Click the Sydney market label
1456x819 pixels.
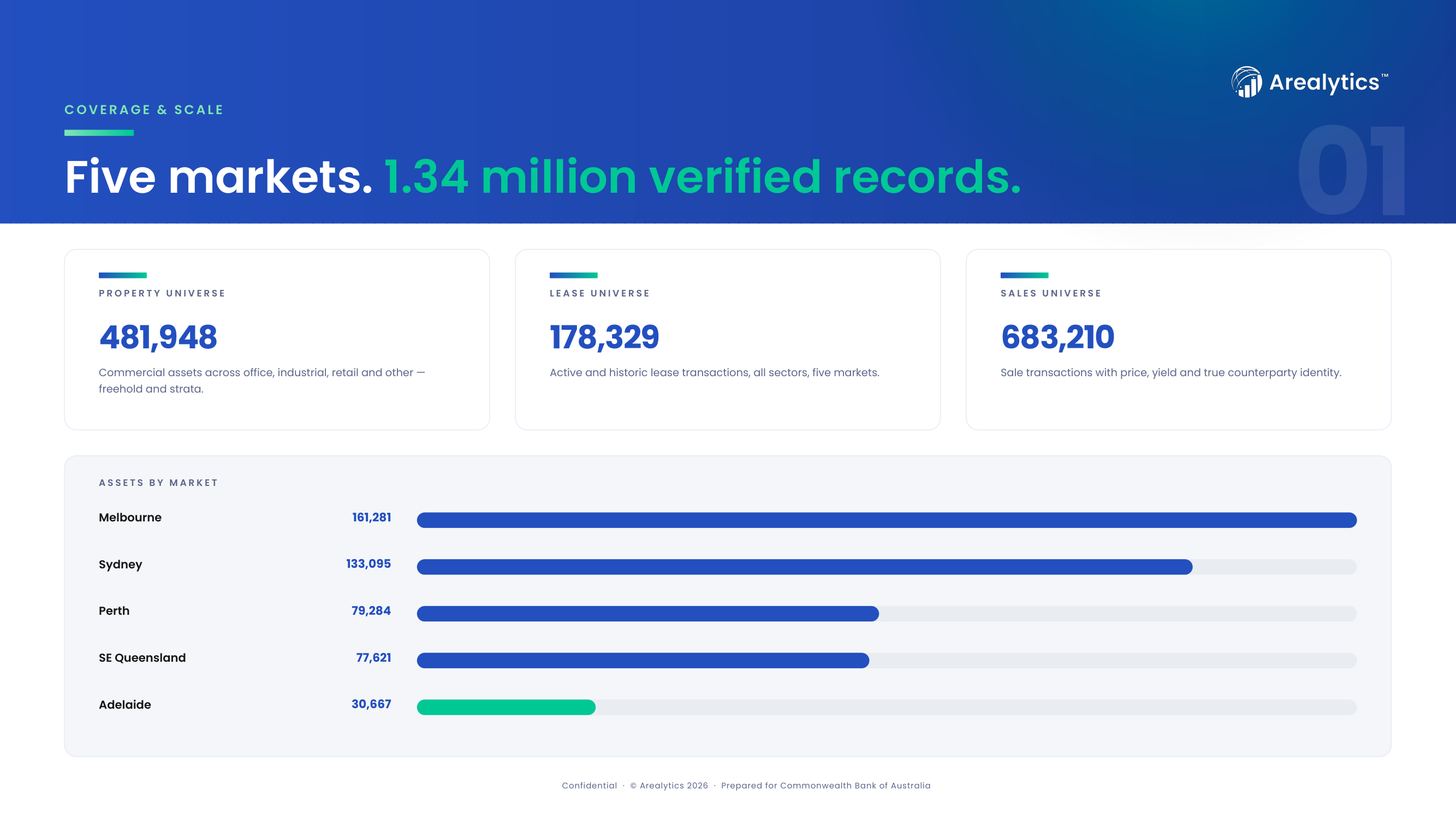point(121,565)
